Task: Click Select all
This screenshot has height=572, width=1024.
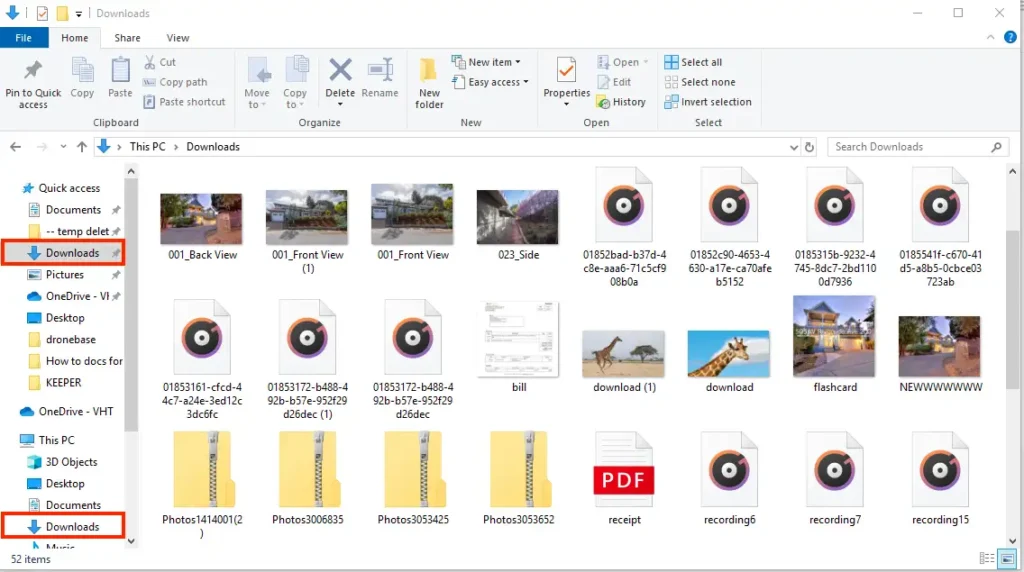Action: click(x=693, y=62)
